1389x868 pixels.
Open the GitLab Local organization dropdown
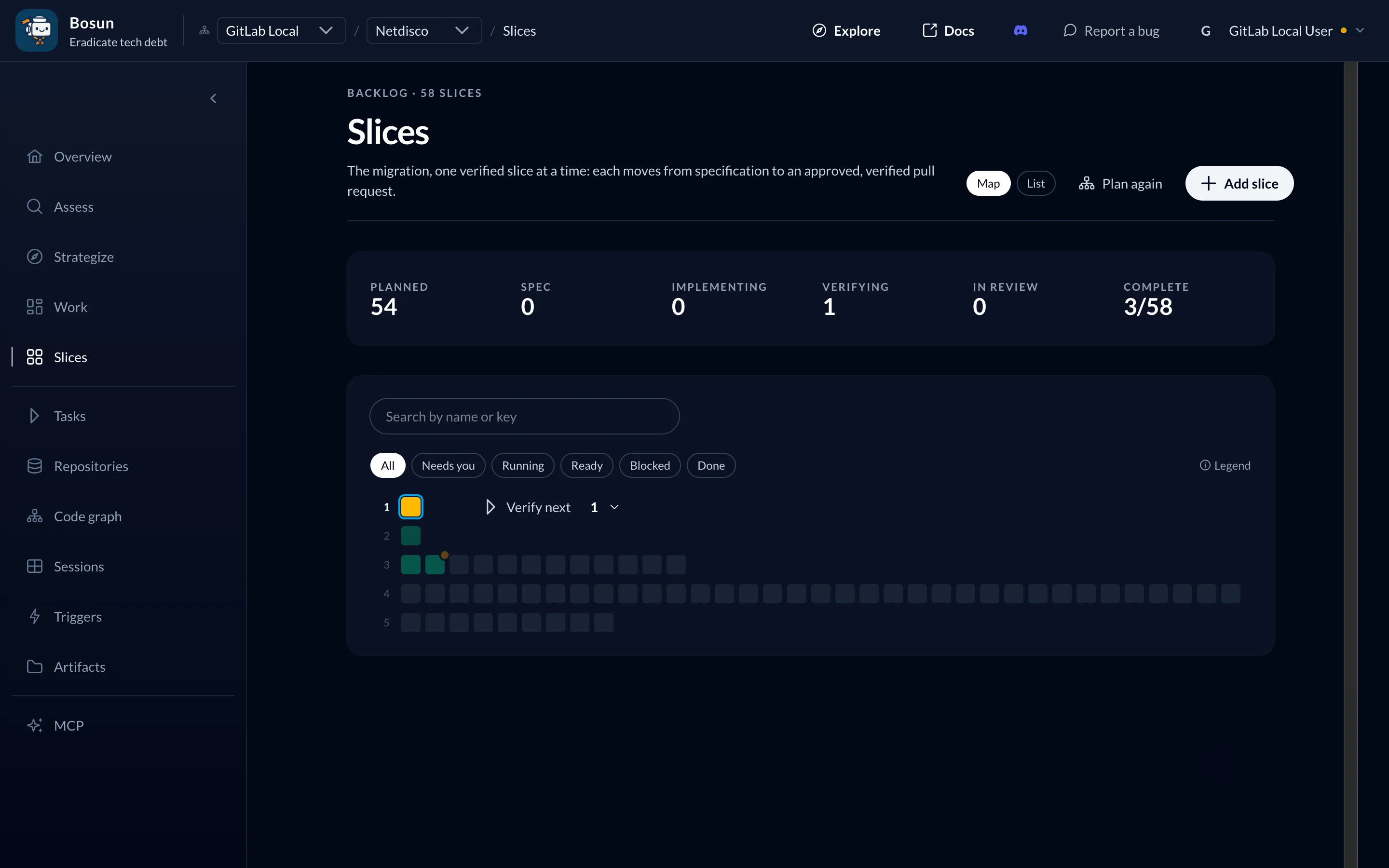281,30
